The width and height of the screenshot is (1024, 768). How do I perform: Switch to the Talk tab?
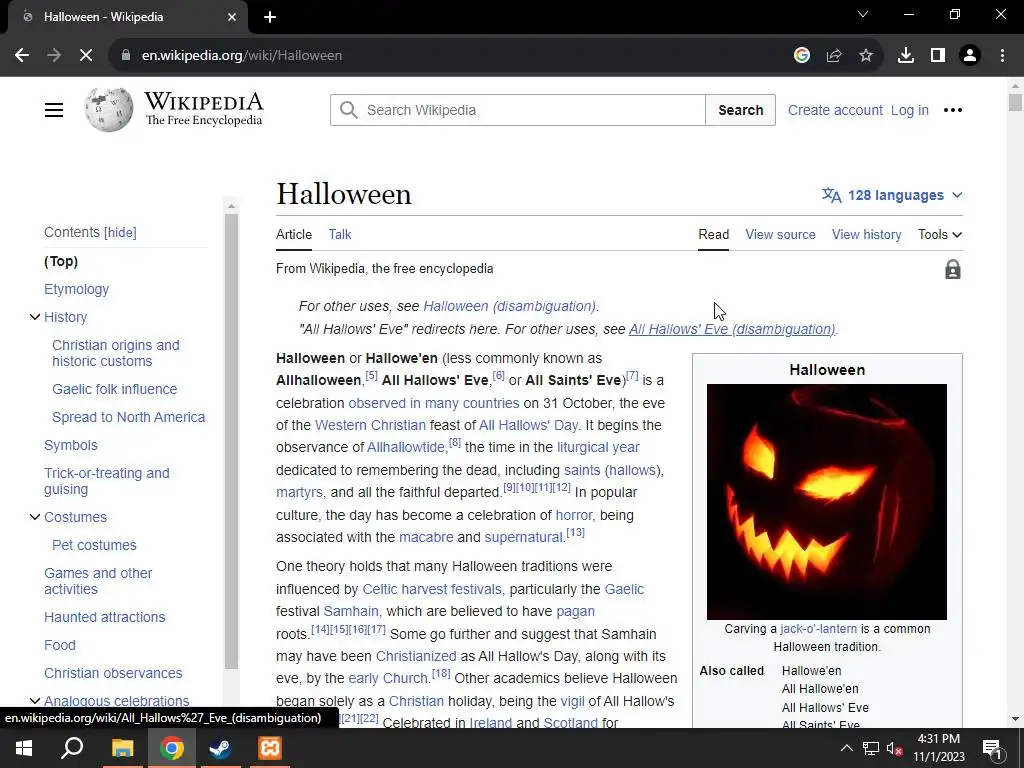click(340, 234)
